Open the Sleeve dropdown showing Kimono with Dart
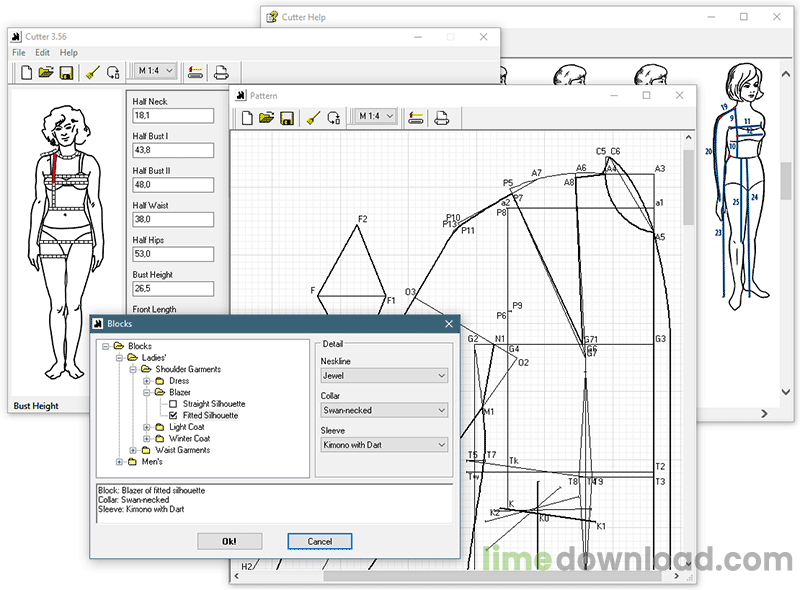This screenshot has height=590, width=800. coord(383,444)
